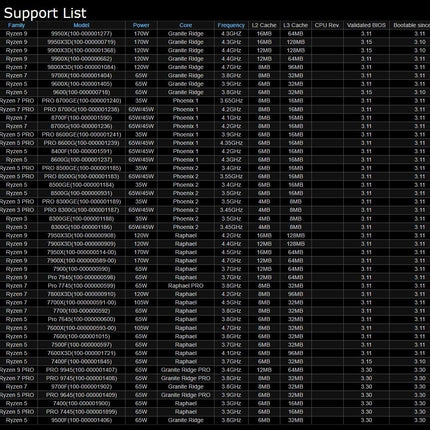Image resolution: width=430 pixels, height=430 pixels.
Task: Click the Core column header
Action: point(185,25)
